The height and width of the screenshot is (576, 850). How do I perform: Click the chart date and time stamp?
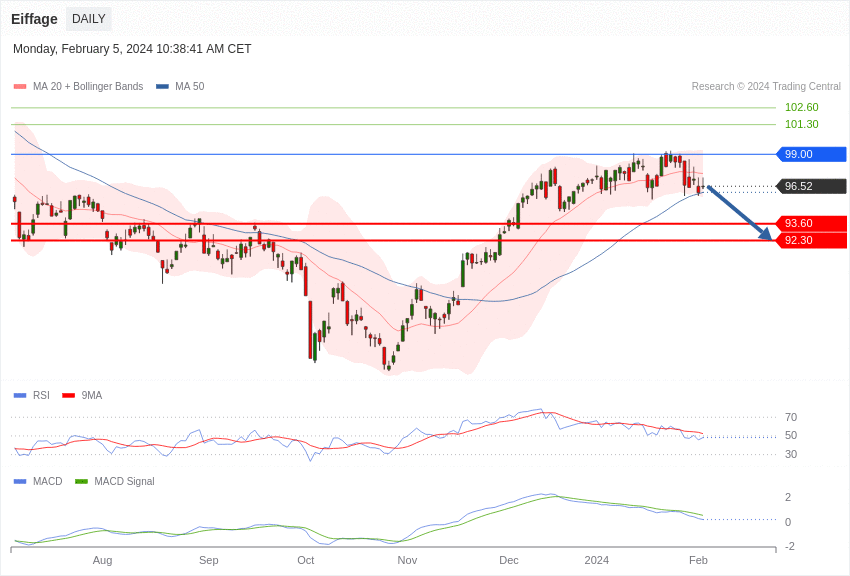pos(132,49)
